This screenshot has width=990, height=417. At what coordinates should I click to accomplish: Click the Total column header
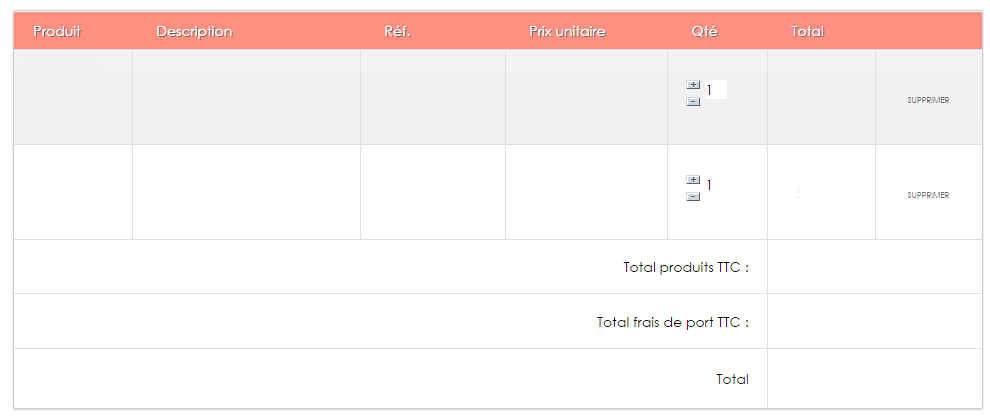[807, 32]
